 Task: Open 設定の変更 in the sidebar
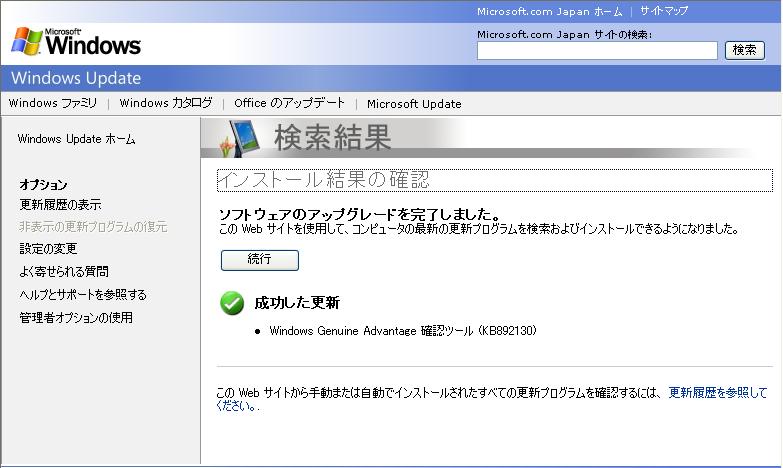tap(48, 249)
